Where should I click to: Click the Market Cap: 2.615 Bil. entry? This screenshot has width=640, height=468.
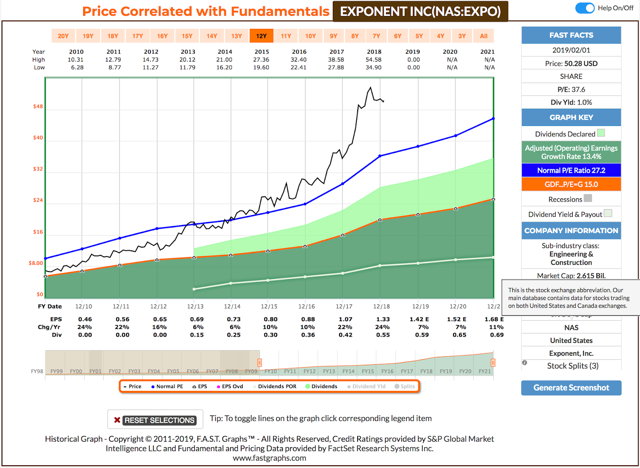point(571,276)
